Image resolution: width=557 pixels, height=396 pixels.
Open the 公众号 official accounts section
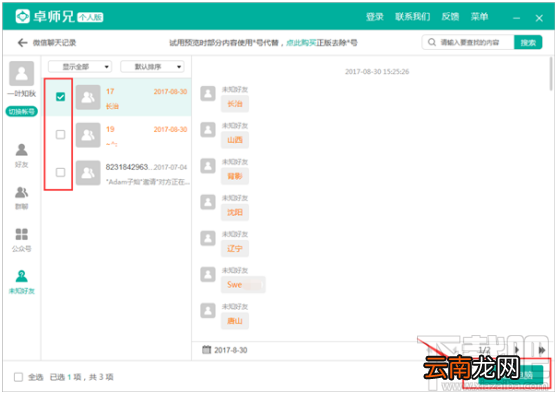point(22,240)
